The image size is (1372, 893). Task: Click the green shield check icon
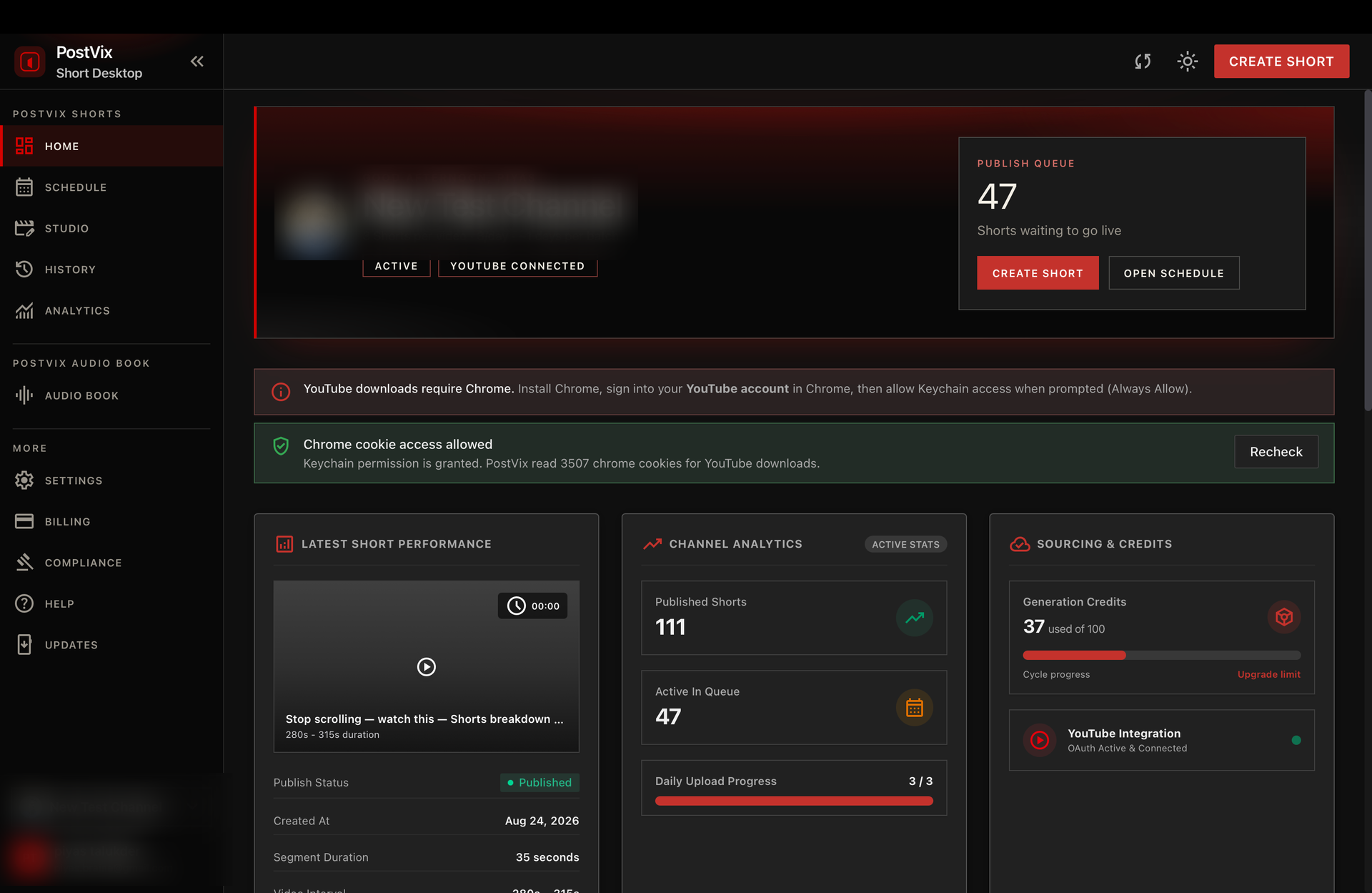pyautogui.click(x=281, y=446)
